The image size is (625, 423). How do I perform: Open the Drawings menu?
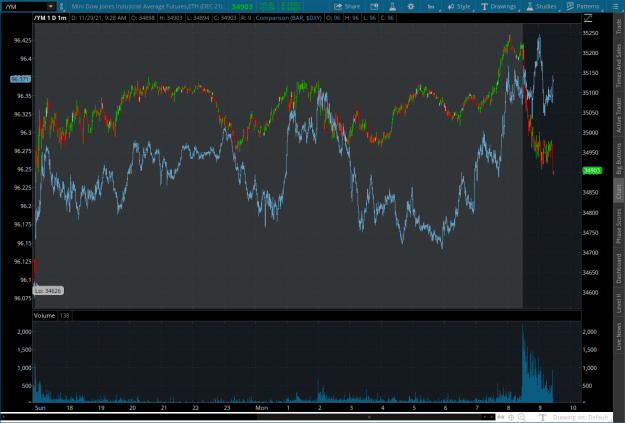[x=498, y=6]
